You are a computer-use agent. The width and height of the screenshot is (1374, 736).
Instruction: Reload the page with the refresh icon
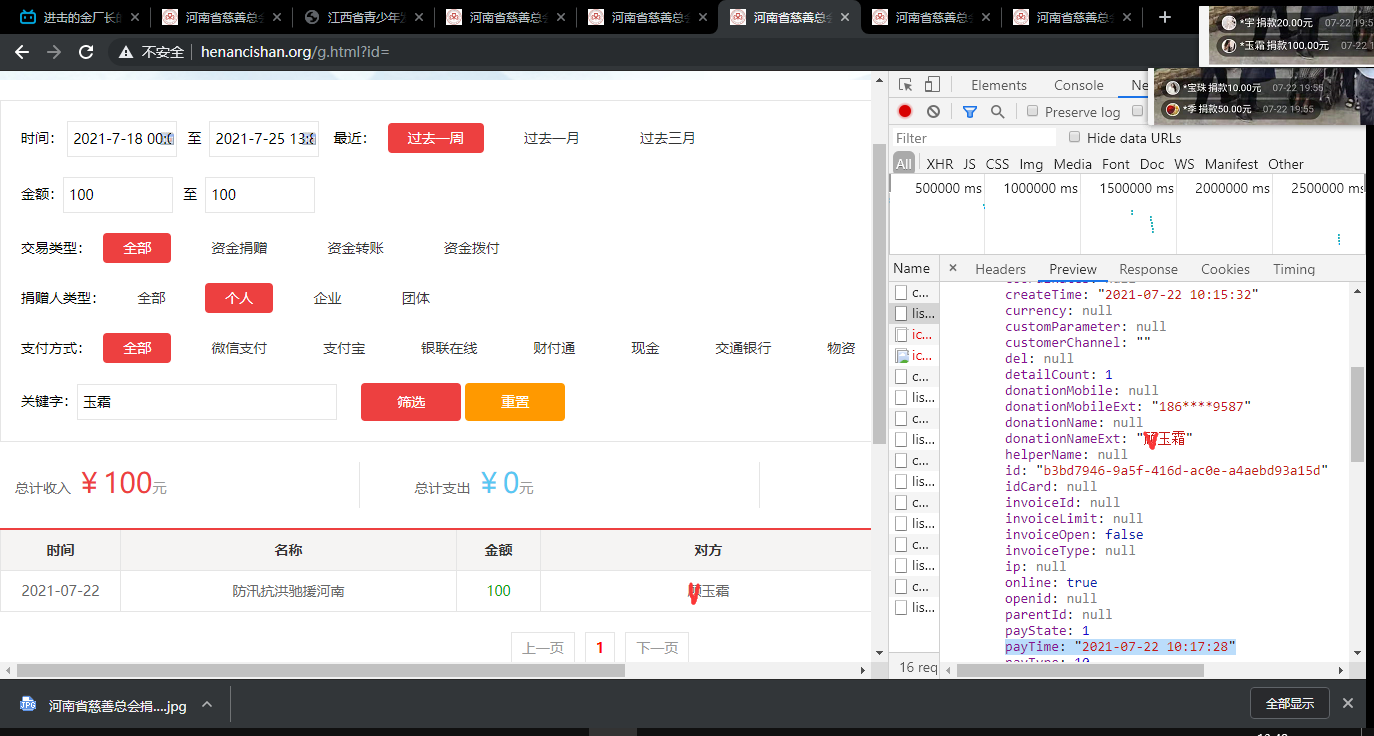(86, 52)
